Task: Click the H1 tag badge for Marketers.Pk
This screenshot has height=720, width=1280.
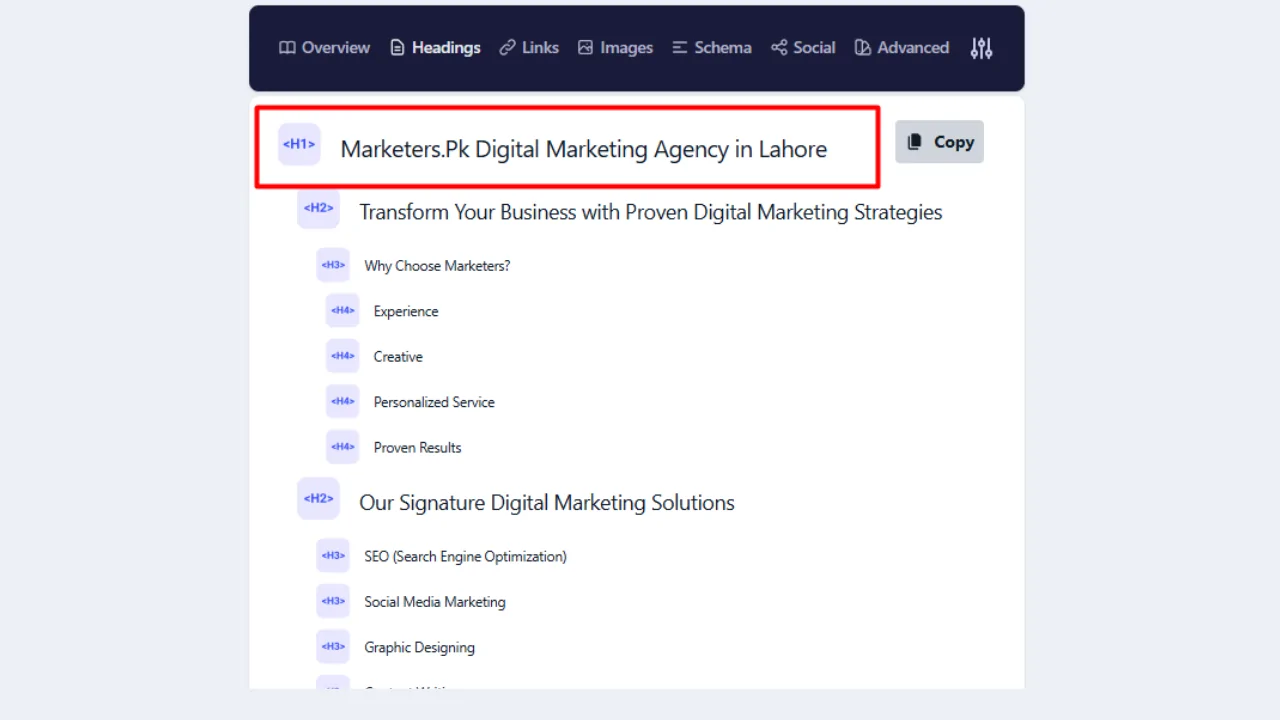Action: [x=299, y=144]
